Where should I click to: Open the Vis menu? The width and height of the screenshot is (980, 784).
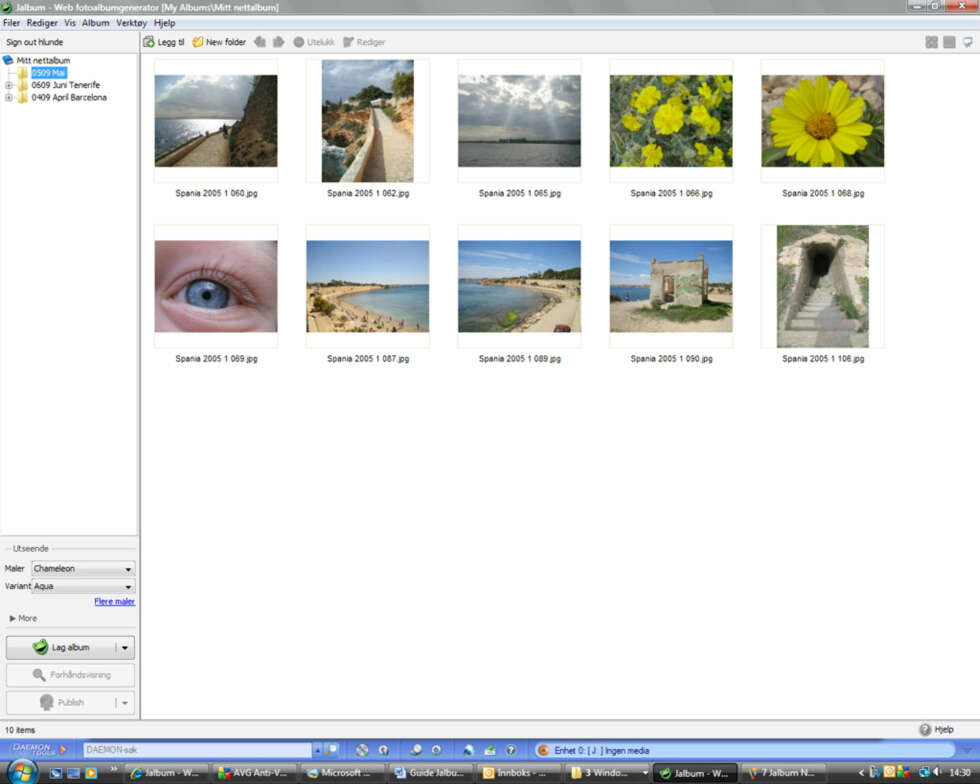click(x=70, y=23)
